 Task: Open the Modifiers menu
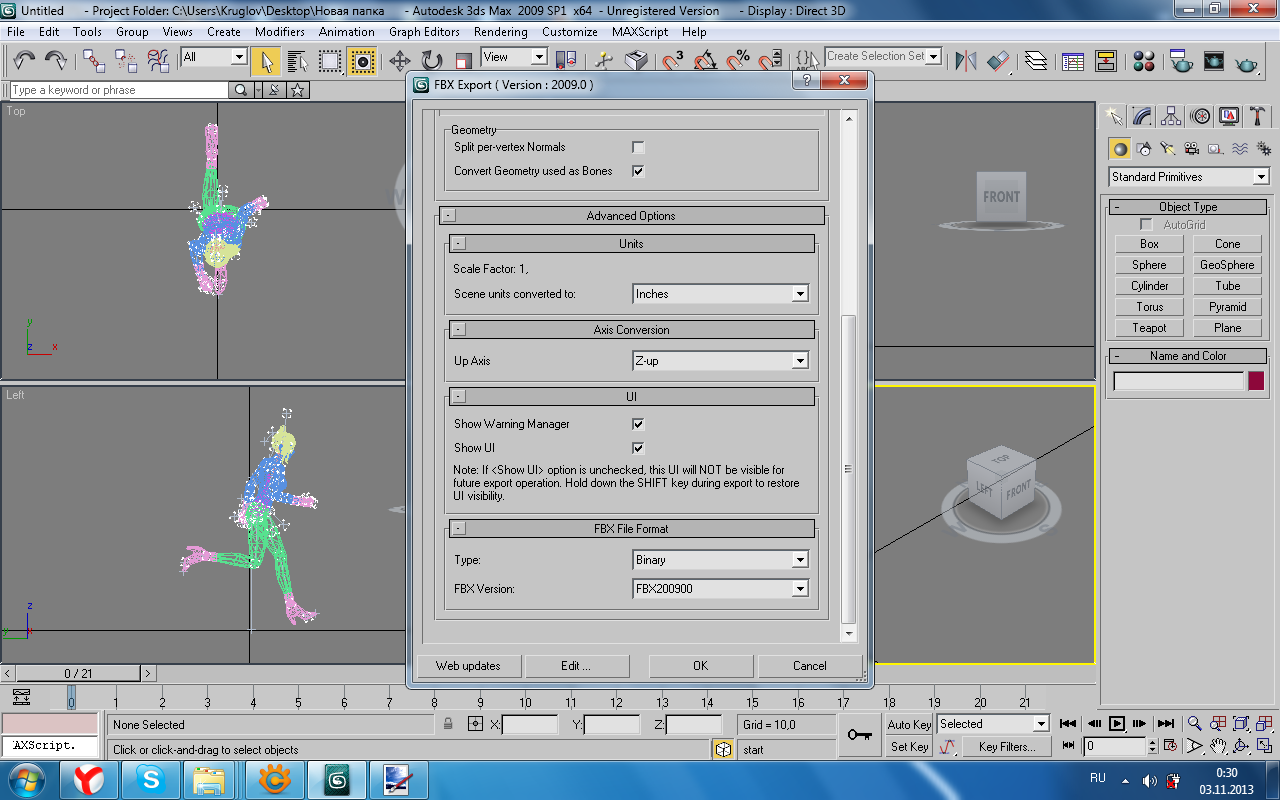pyautogui.click(x=279, y=32)
